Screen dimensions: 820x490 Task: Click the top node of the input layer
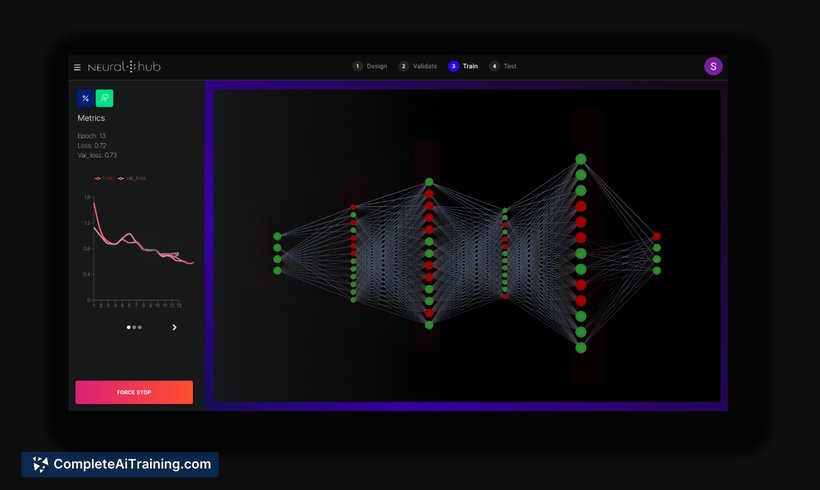click(x=277, y=237)
